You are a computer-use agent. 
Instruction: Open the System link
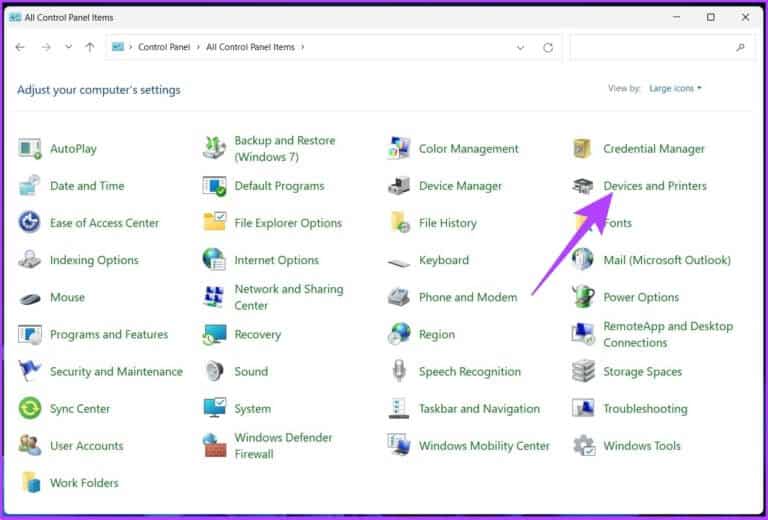click(x=253, y=409)
